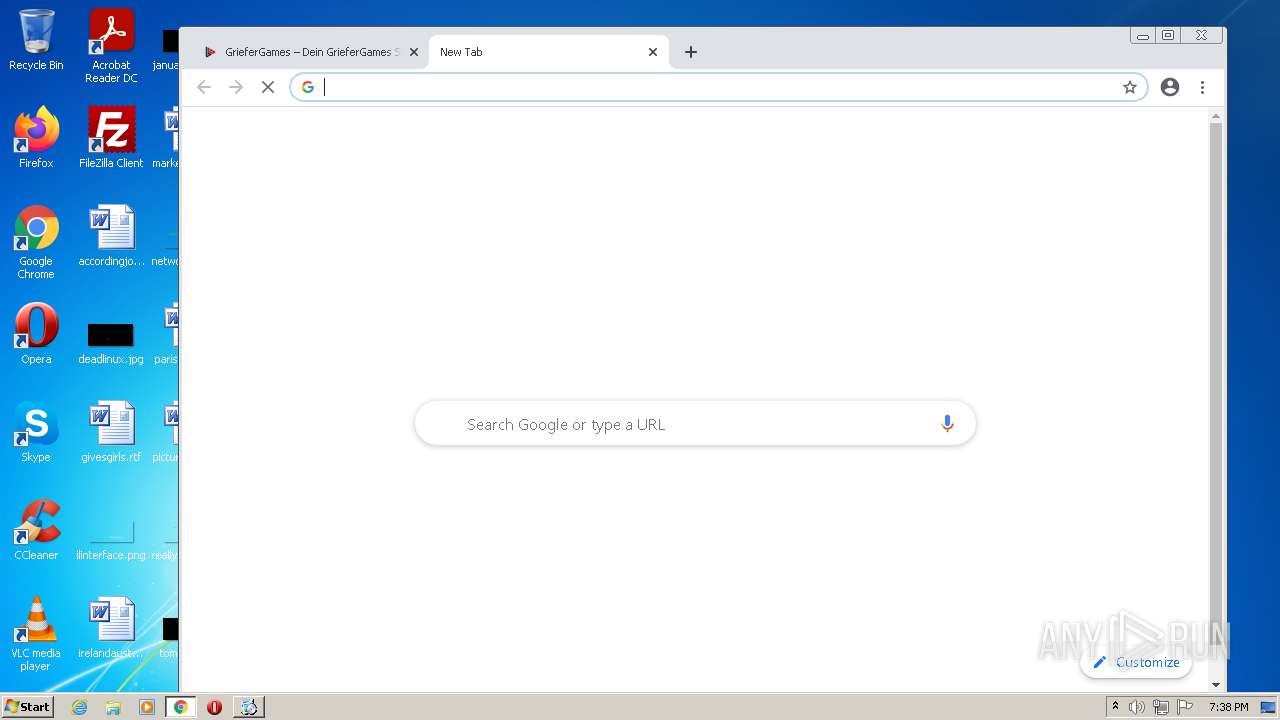
Task: Open the volume control tray icon
Action: click(1137, 707)
